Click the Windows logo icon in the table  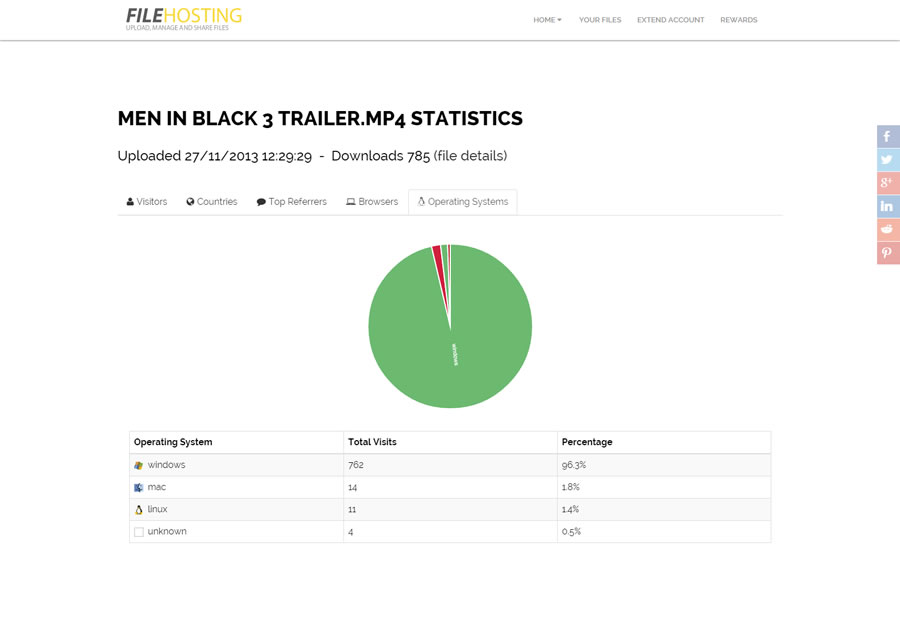pyautogui.click(x=138, y=465)
